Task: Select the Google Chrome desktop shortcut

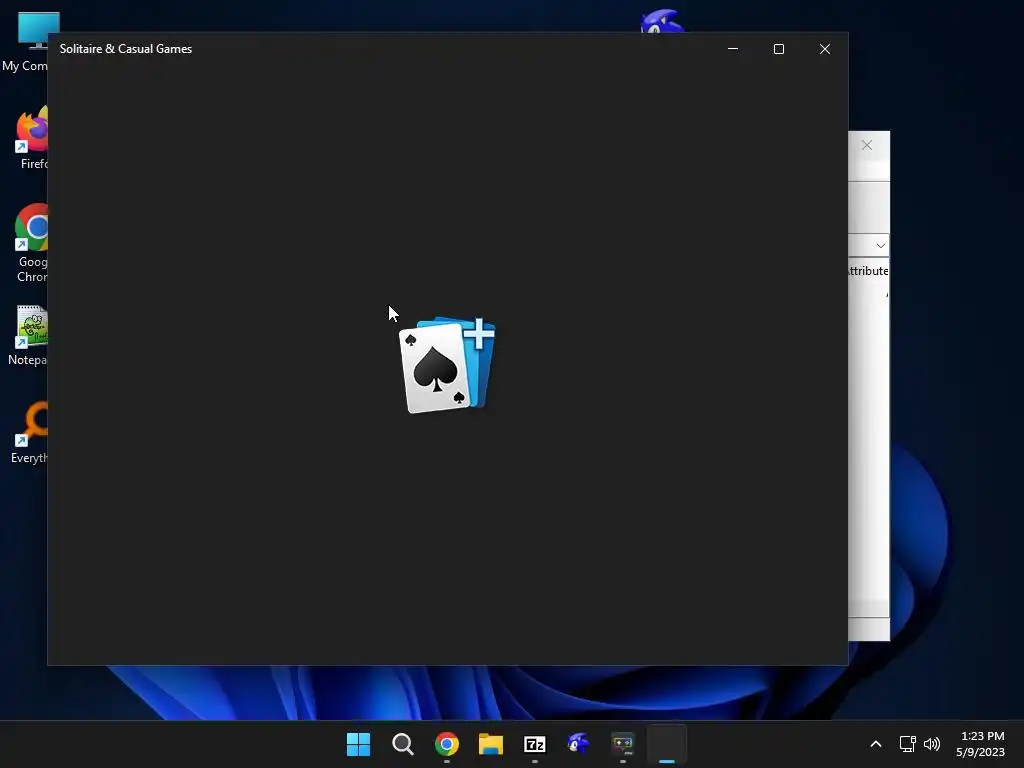Action: tap(31, 243)
